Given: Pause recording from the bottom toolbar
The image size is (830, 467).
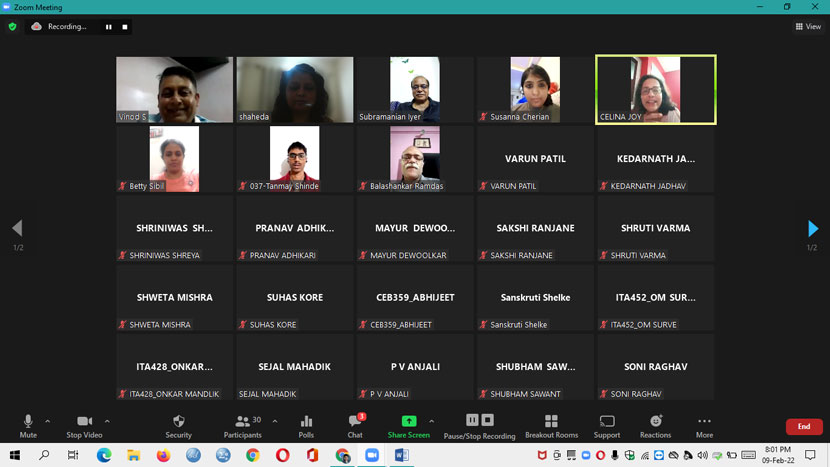Looking at the screenshot, I should pyautogui.click(x=472, y=420).
